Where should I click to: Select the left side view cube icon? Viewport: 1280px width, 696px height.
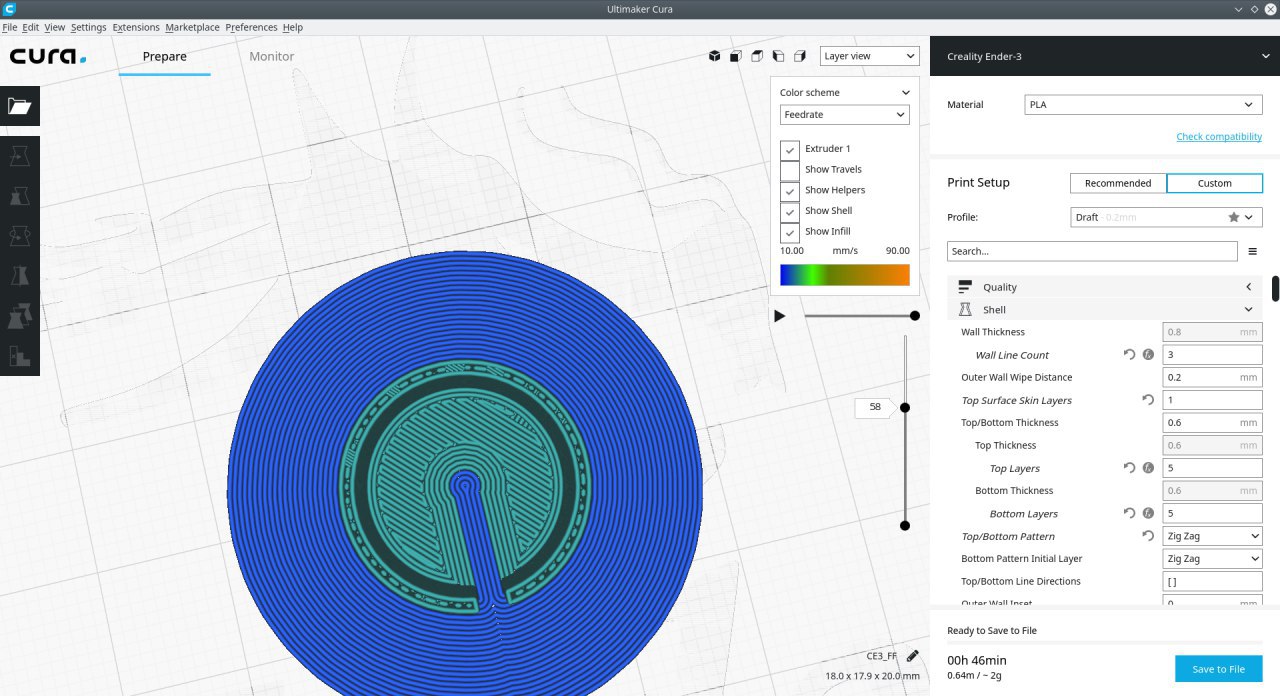(778, 56)
